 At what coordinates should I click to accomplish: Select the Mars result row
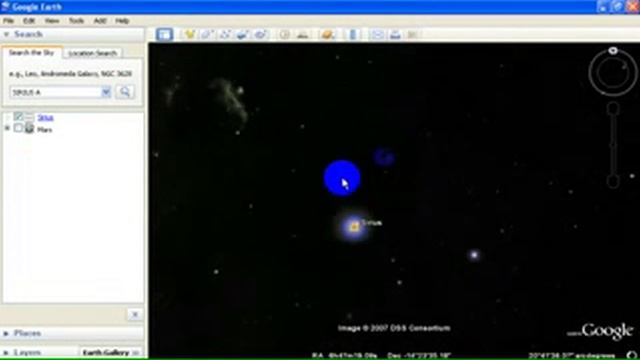tap(44, 130)
